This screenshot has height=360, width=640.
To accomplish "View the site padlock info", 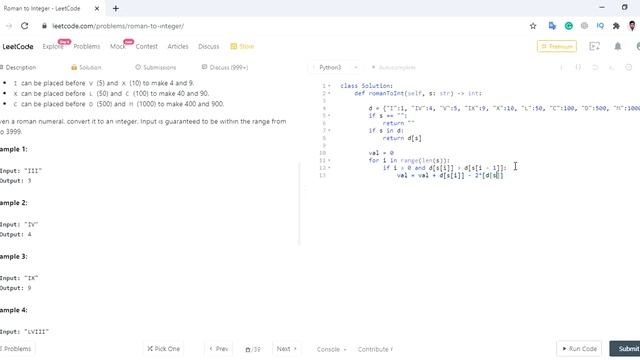I will (44, 26).
